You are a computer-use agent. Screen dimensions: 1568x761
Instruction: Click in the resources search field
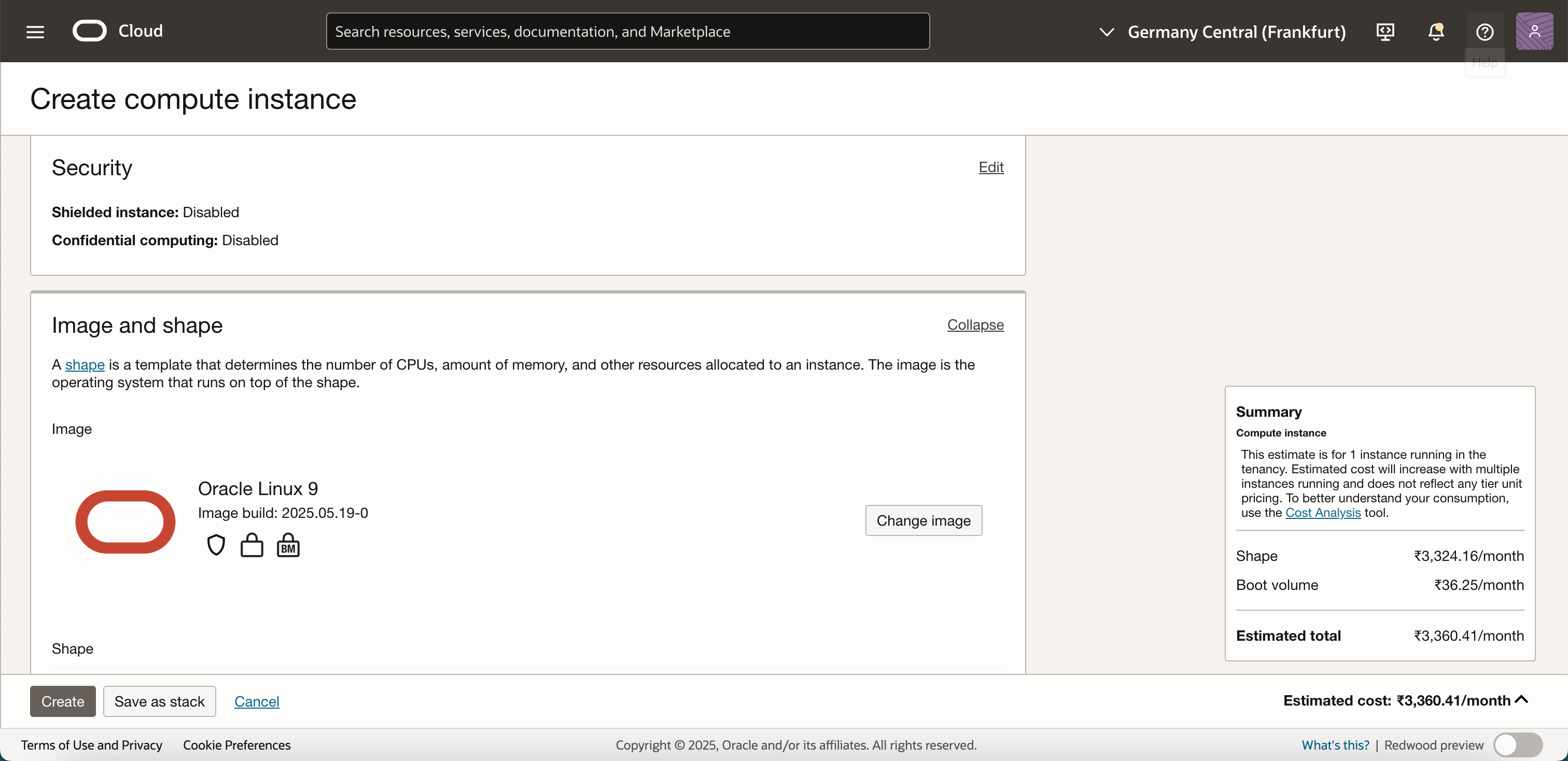coord(627,32)
